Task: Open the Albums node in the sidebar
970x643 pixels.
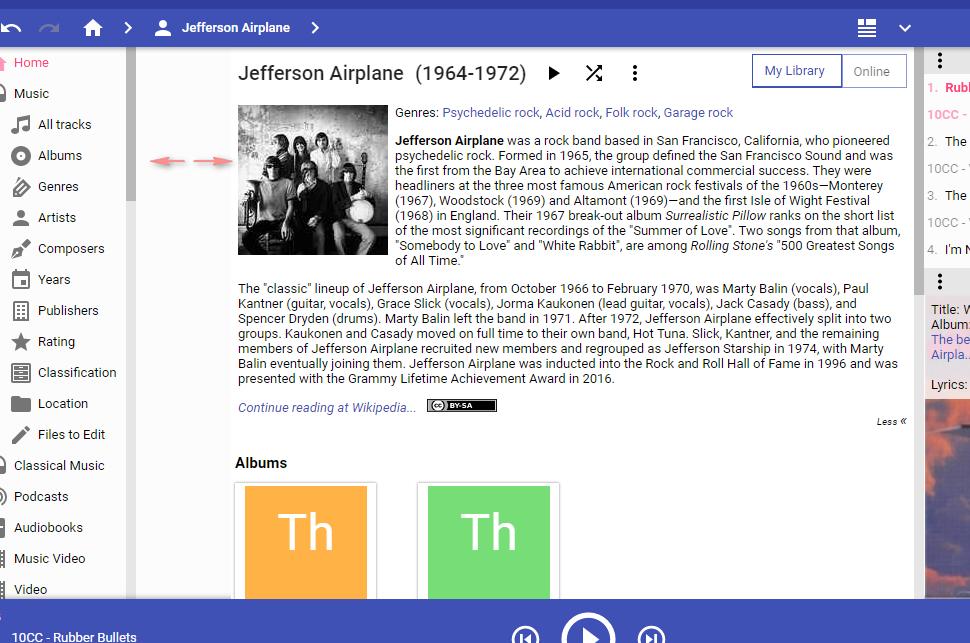Action: (x=60, y=156)
